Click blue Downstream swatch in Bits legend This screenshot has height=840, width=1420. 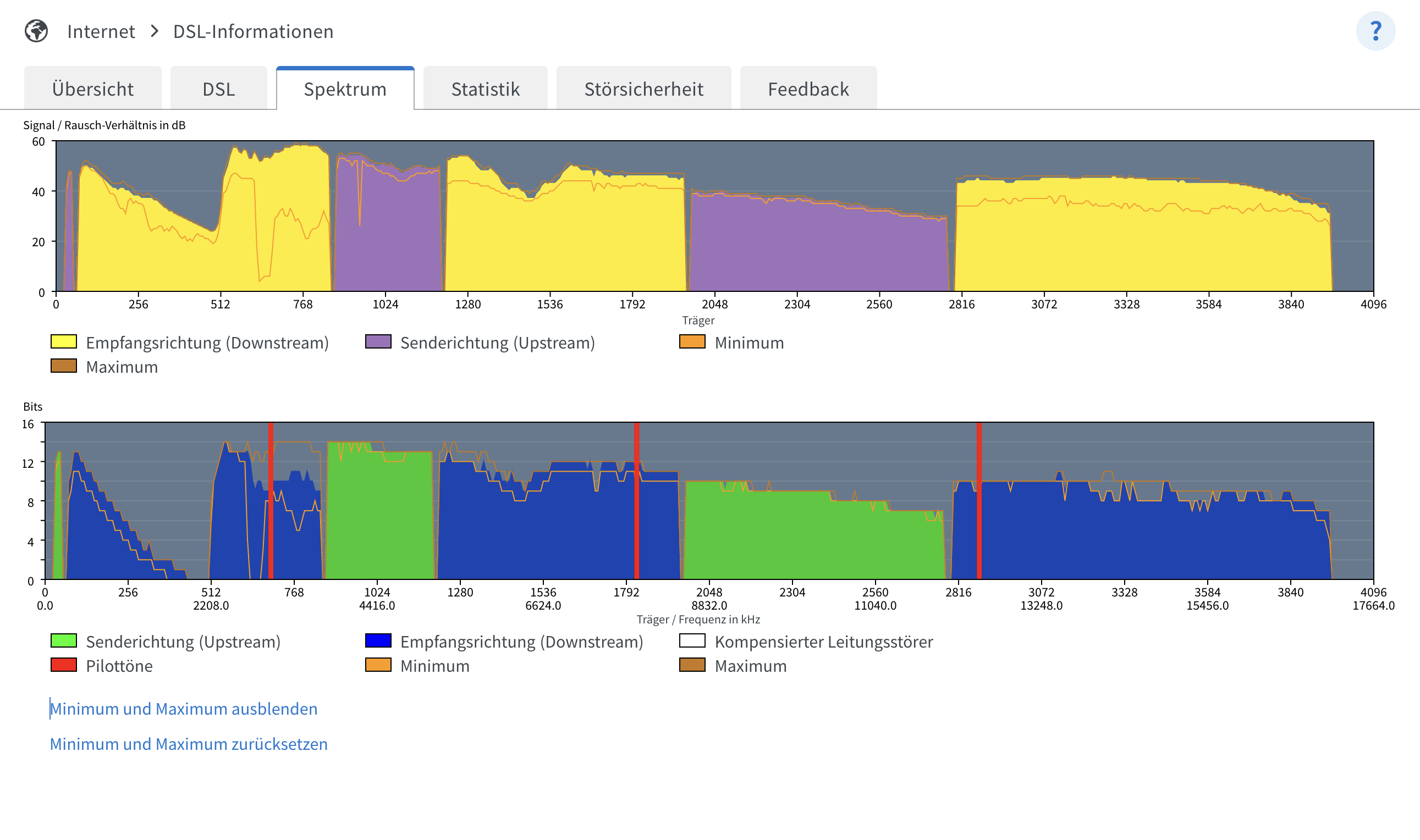378,640
